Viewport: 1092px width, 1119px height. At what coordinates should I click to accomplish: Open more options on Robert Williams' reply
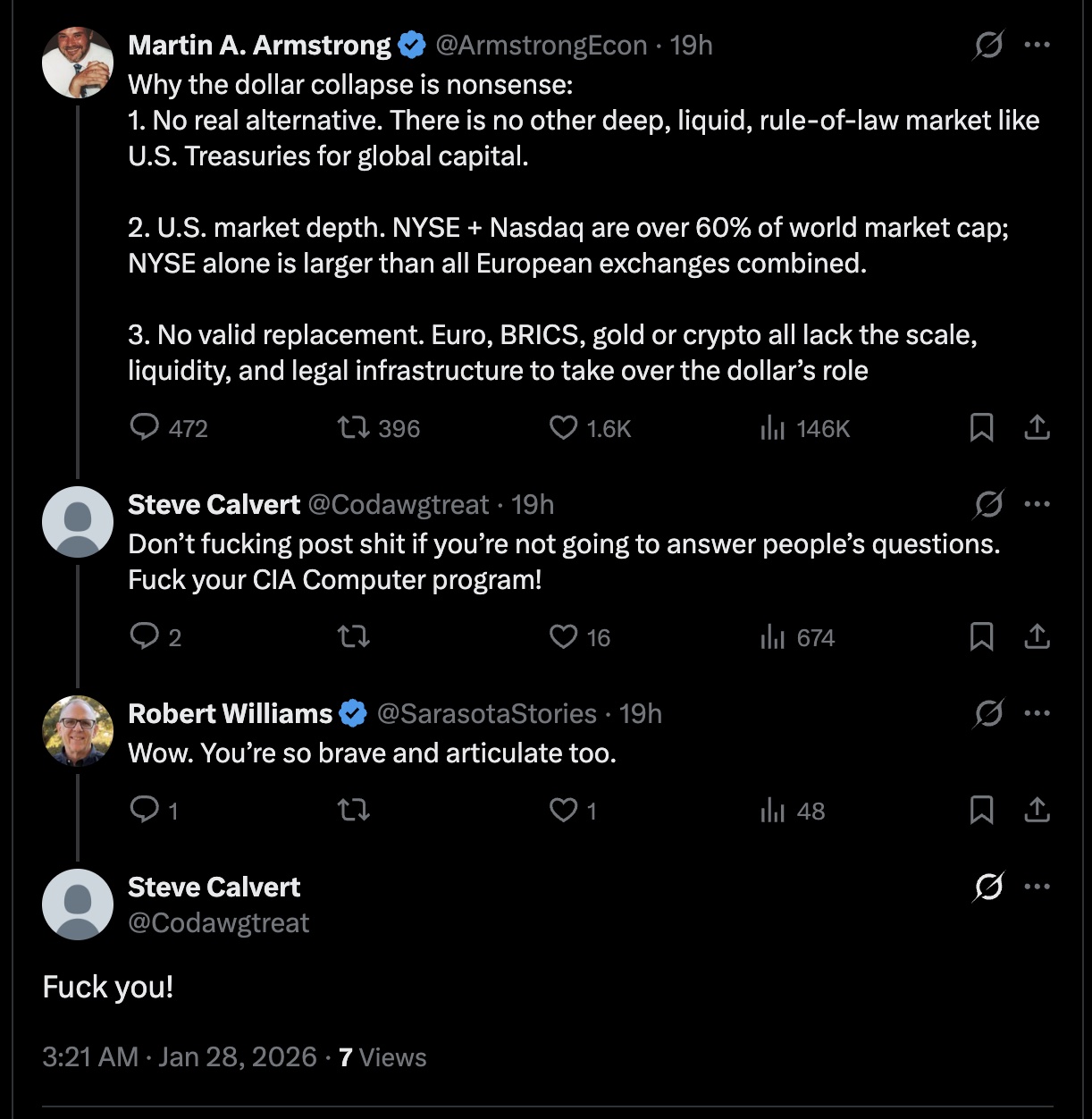[1037, 713]
